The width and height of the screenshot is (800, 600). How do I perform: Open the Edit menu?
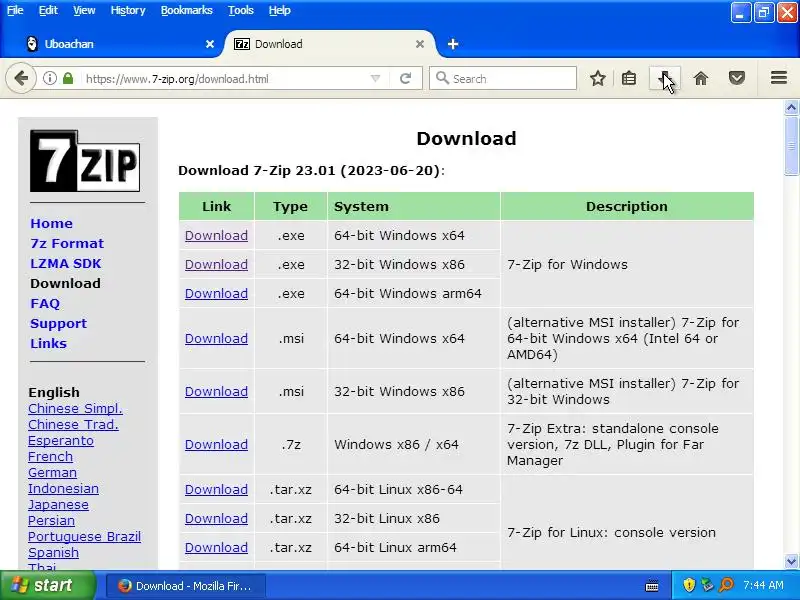[48, 10]
